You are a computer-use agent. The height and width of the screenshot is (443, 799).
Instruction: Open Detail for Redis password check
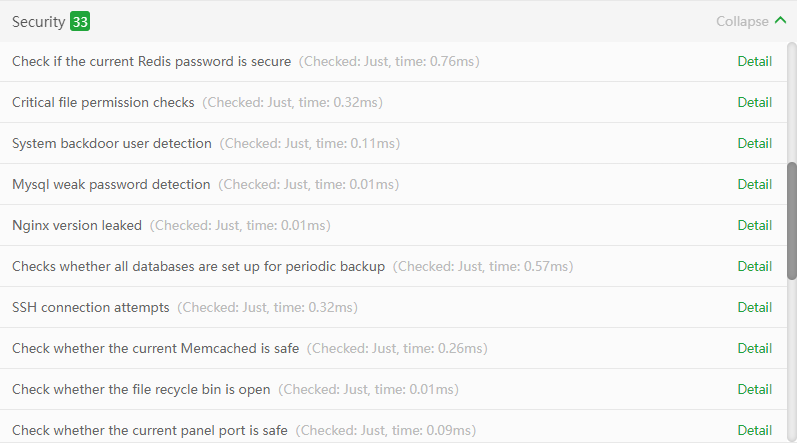click(x=754, y=61)
